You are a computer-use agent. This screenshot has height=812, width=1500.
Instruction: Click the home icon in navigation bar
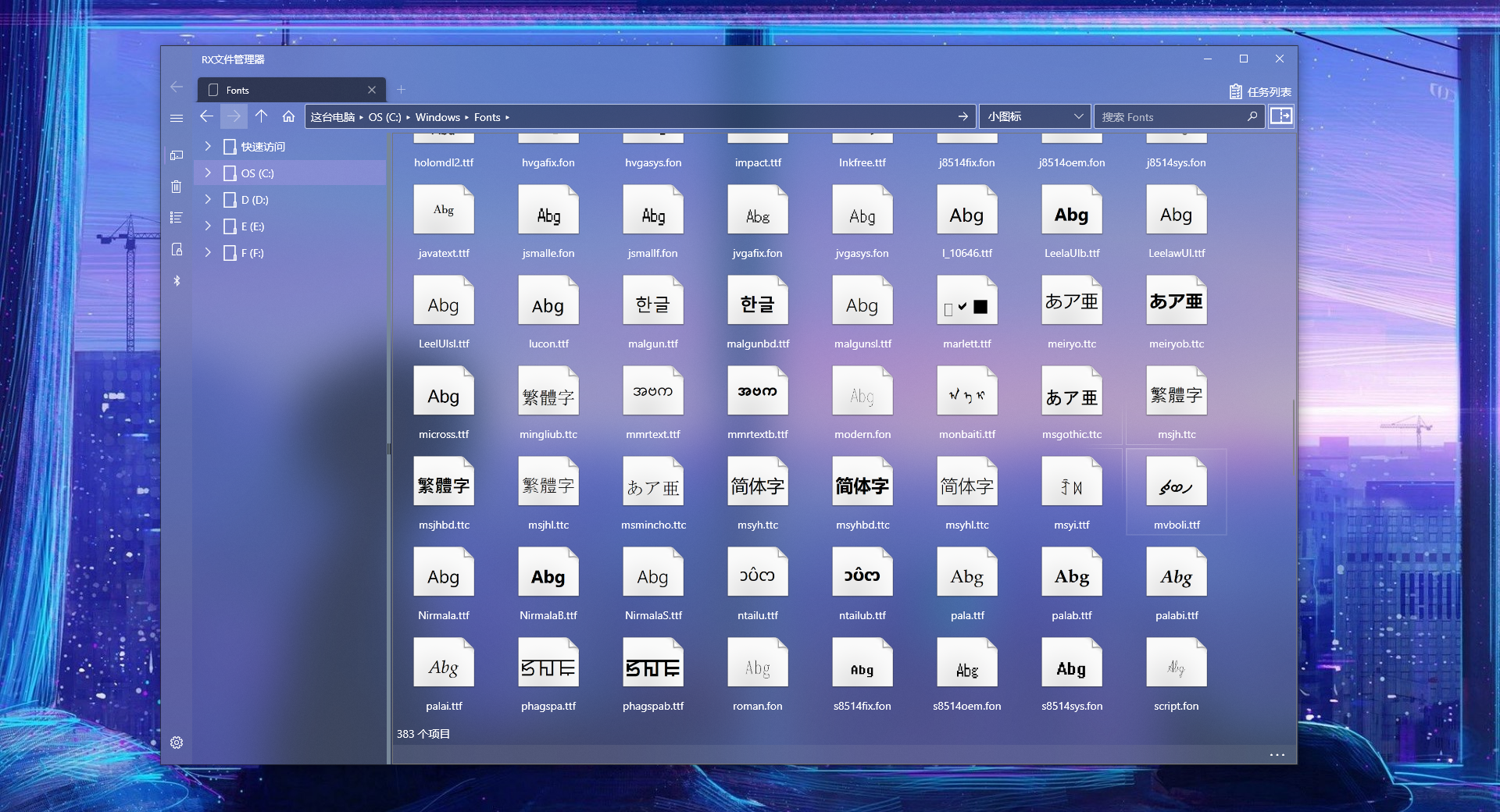click(x=288, y=116)
